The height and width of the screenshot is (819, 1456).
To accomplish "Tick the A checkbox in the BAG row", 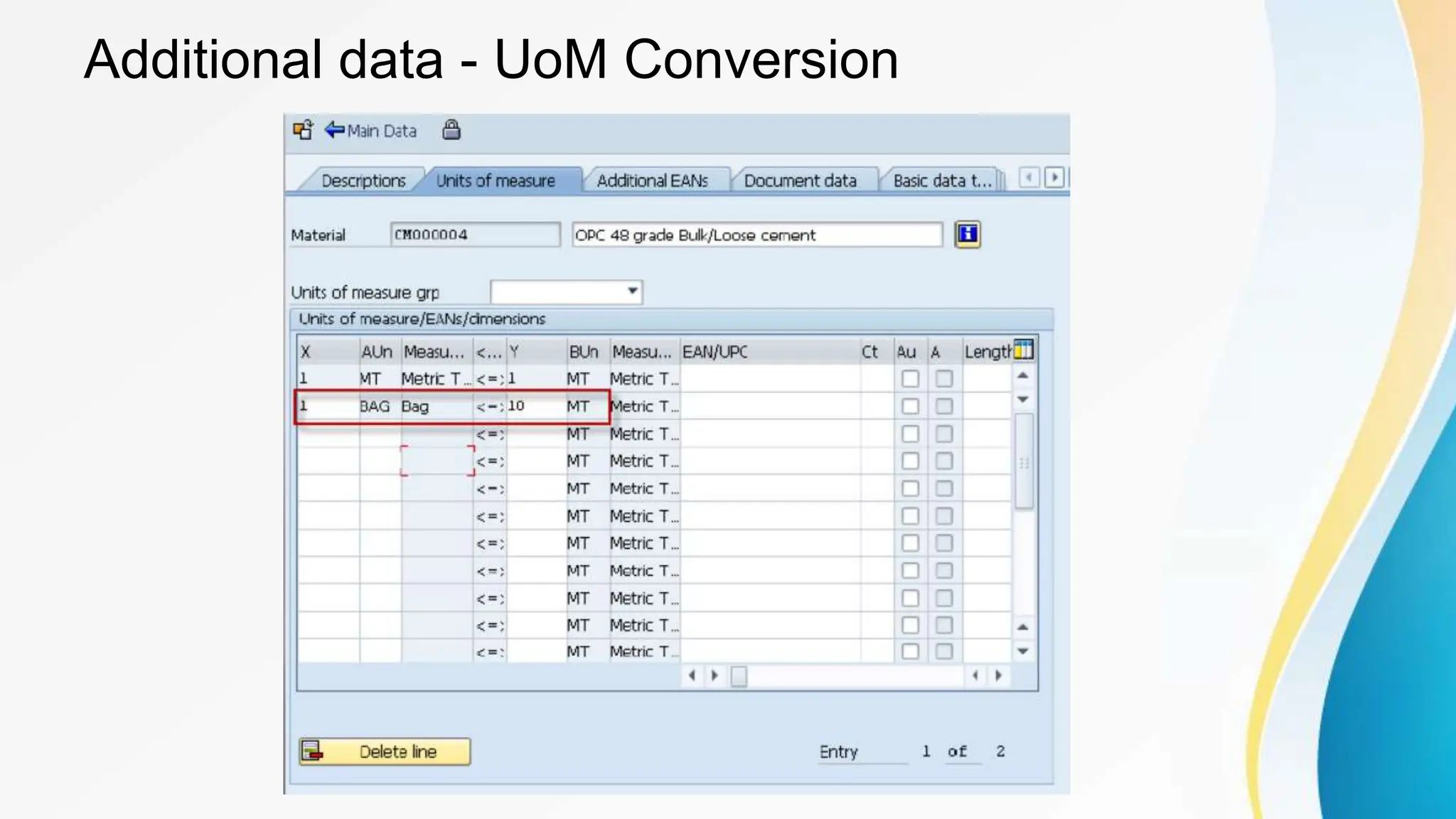I will pyautogui.click(x=944, y=407).
